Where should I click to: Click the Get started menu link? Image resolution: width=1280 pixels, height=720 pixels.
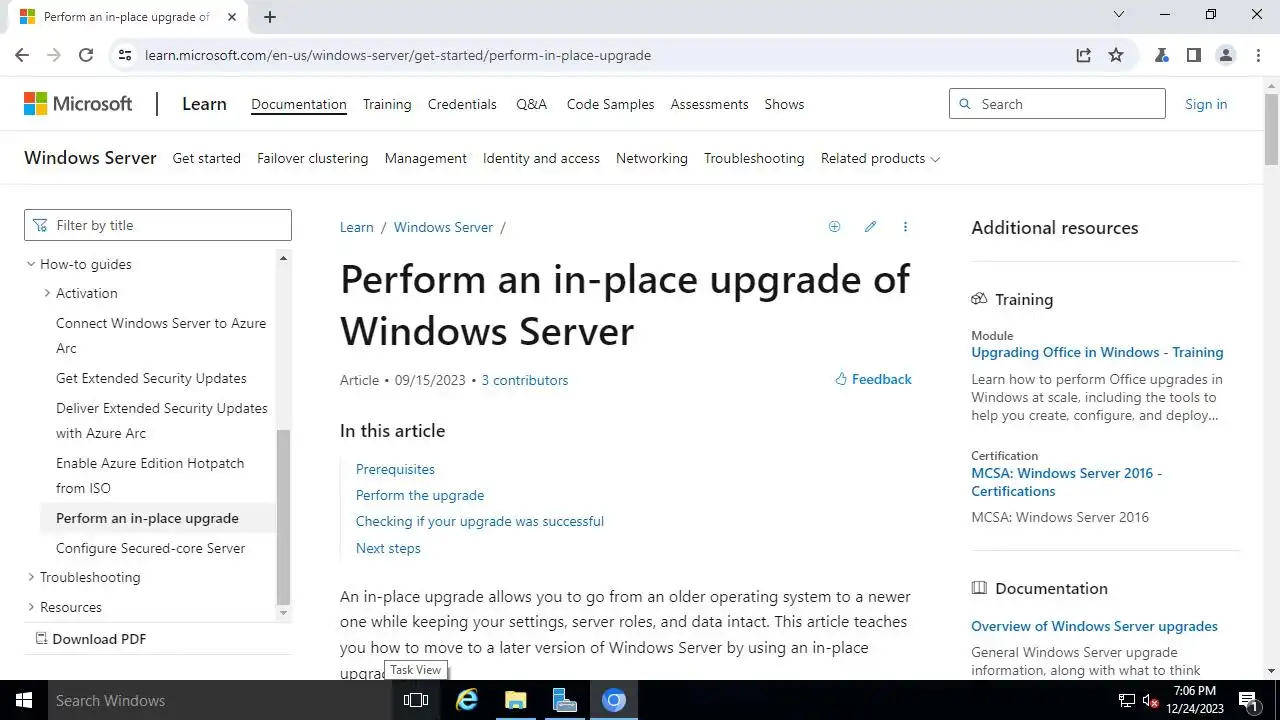[x=206, y=158]
